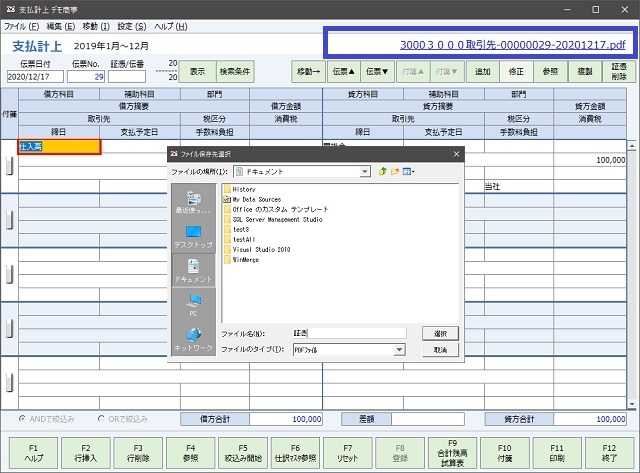Click the 取消 cancel button
Image resolution: width=640 pixels, height=473 pixels.
coord(440,350)
